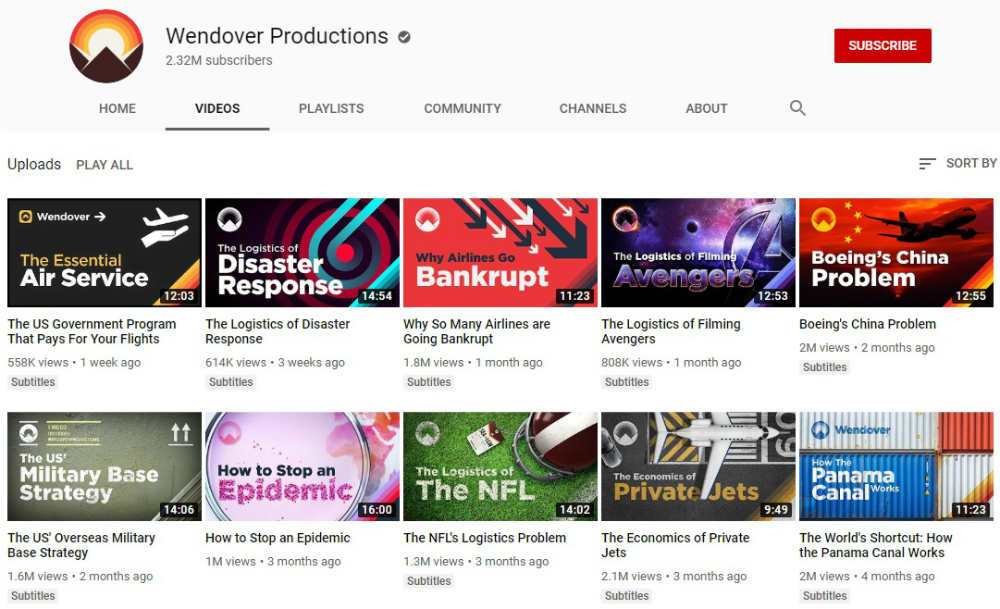Click the Why Airlines Go Bankrupt thumbnail

500,252
